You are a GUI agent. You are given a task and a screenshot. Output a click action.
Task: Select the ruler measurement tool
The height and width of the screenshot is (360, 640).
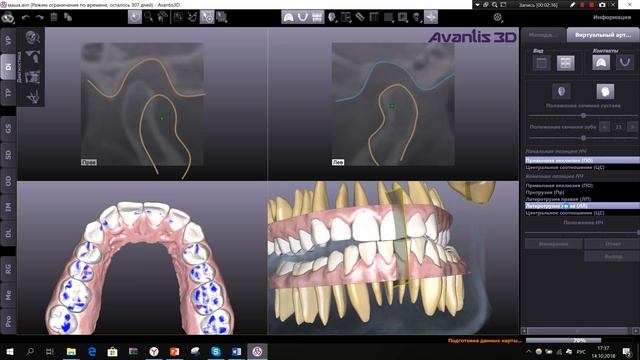(360, 17)
